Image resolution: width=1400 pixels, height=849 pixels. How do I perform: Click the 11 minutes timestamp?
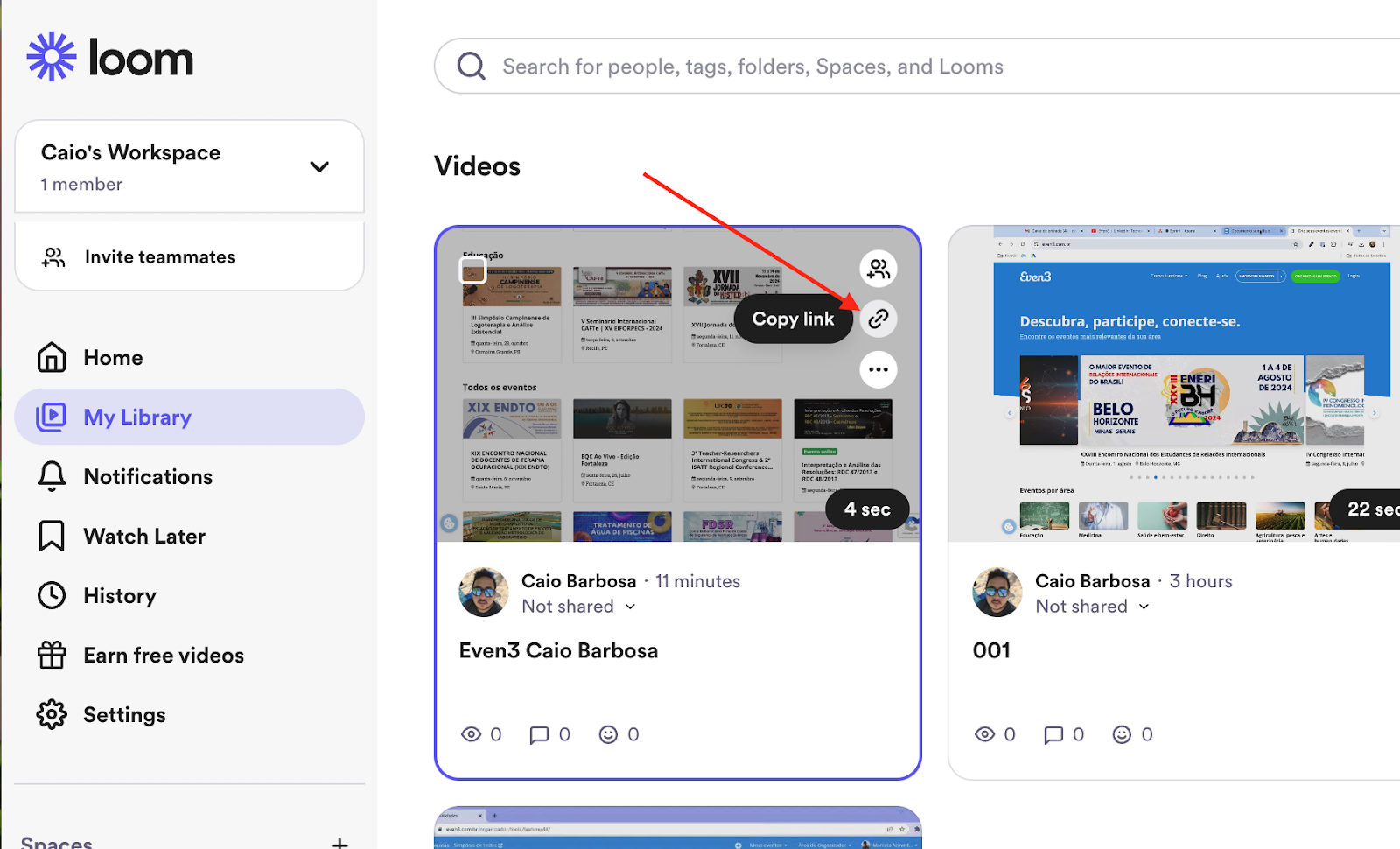(x=698, y=581)
